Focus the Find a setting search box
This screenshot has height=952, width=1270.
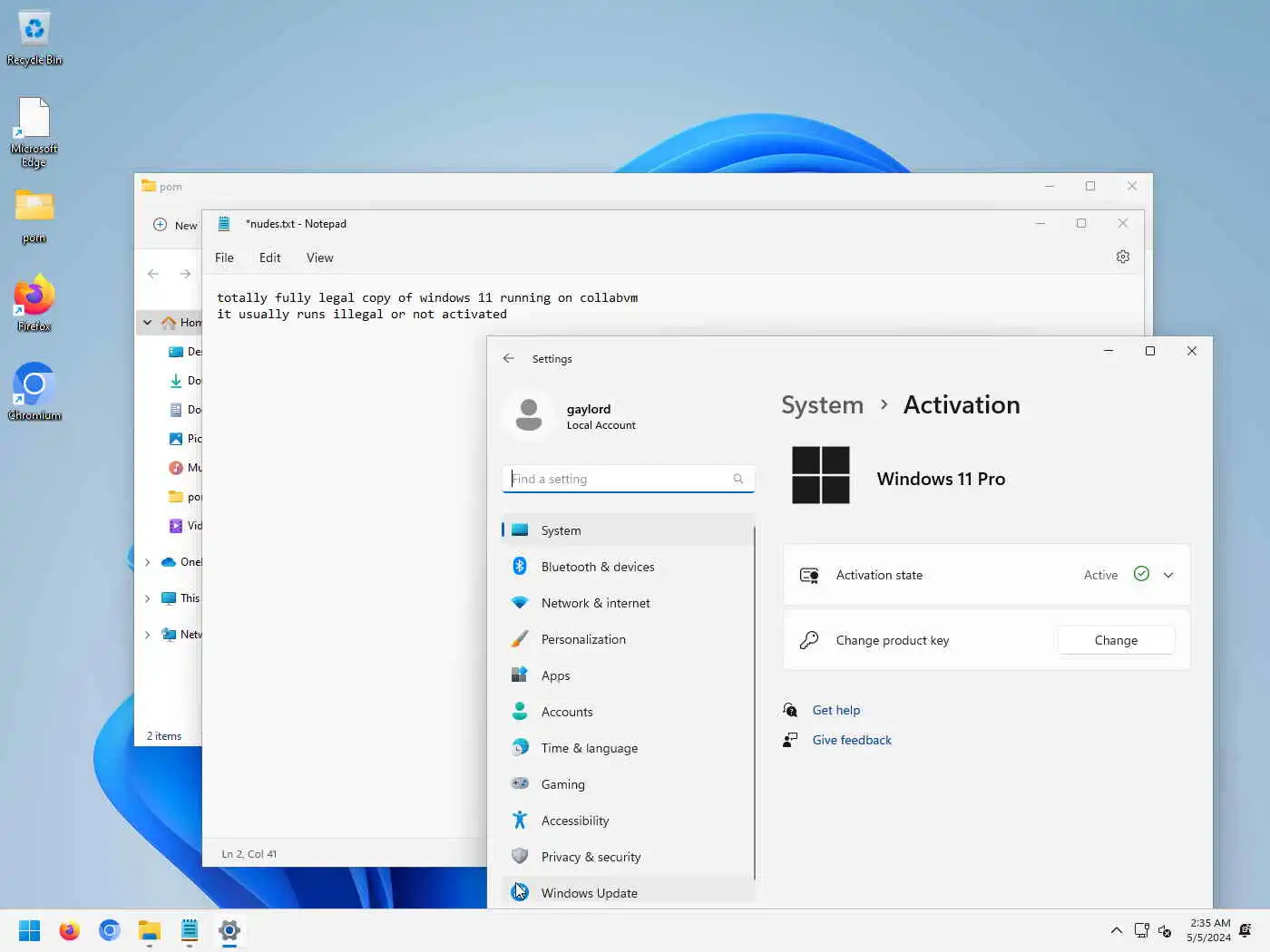[628, 479]
